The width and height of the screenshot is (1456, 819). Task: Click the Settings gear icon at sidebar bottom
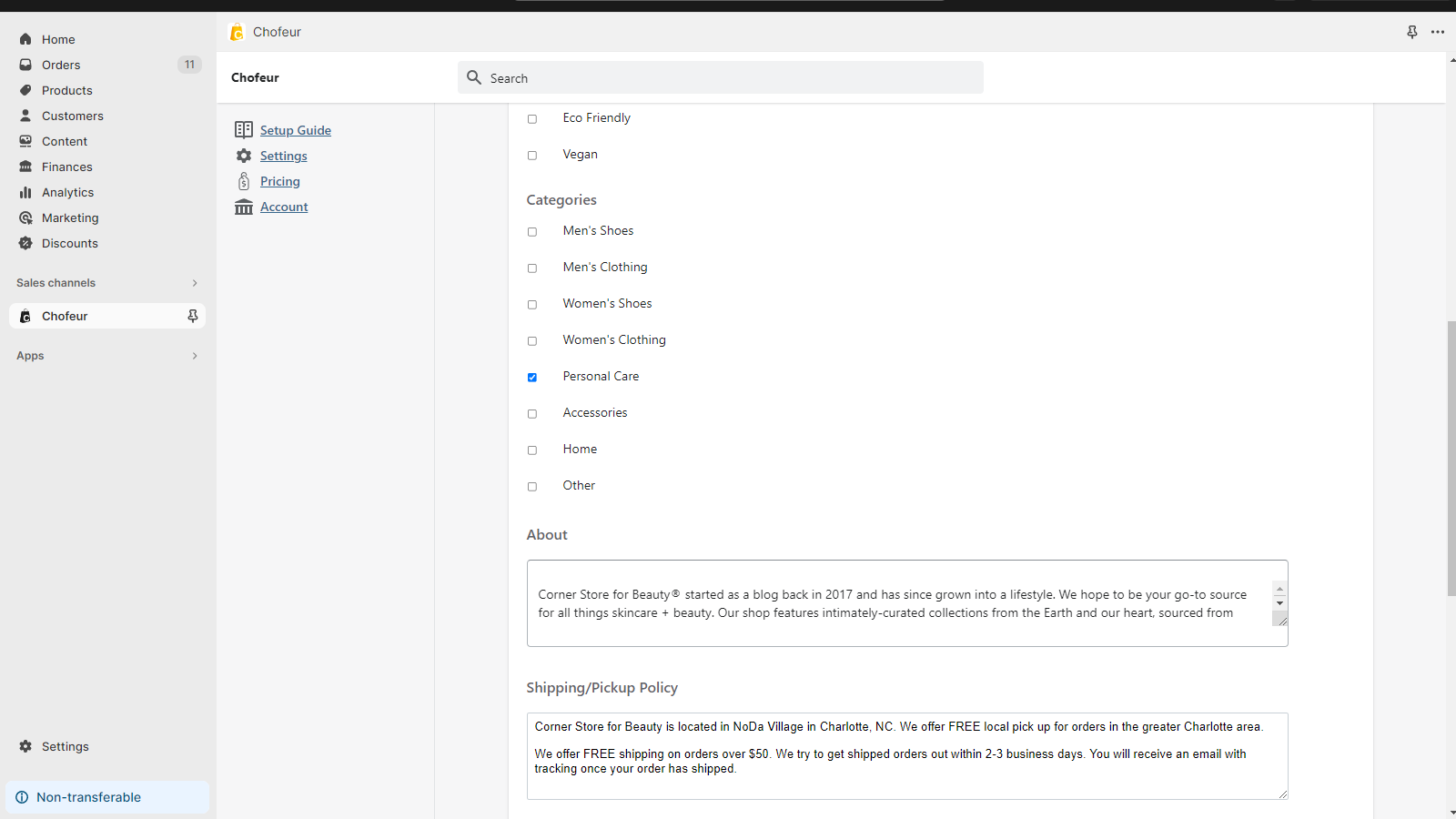pos(25,746)
